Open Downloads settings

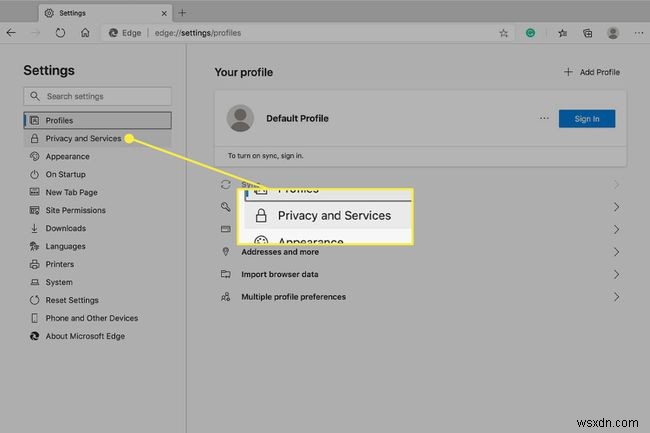point(97,228)
